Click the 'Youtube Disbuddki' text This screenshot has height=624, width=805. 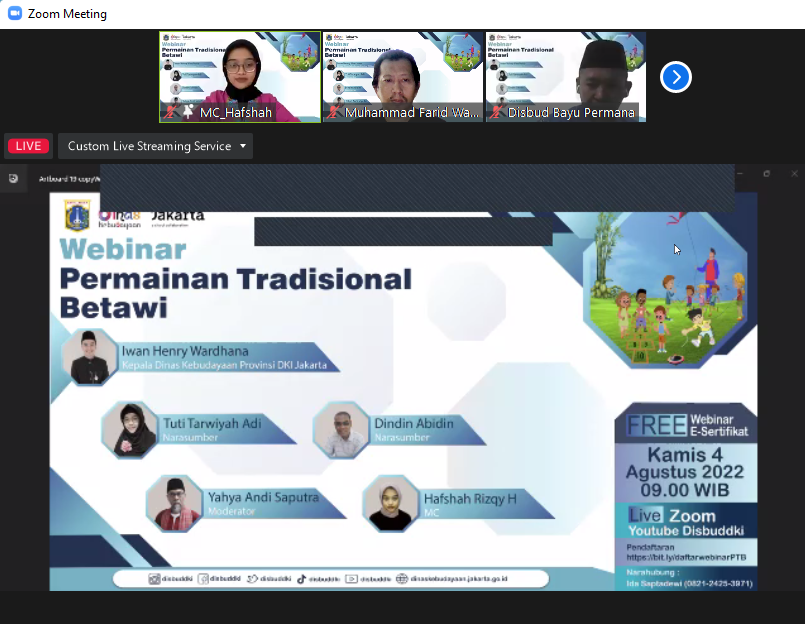[686, 531]
